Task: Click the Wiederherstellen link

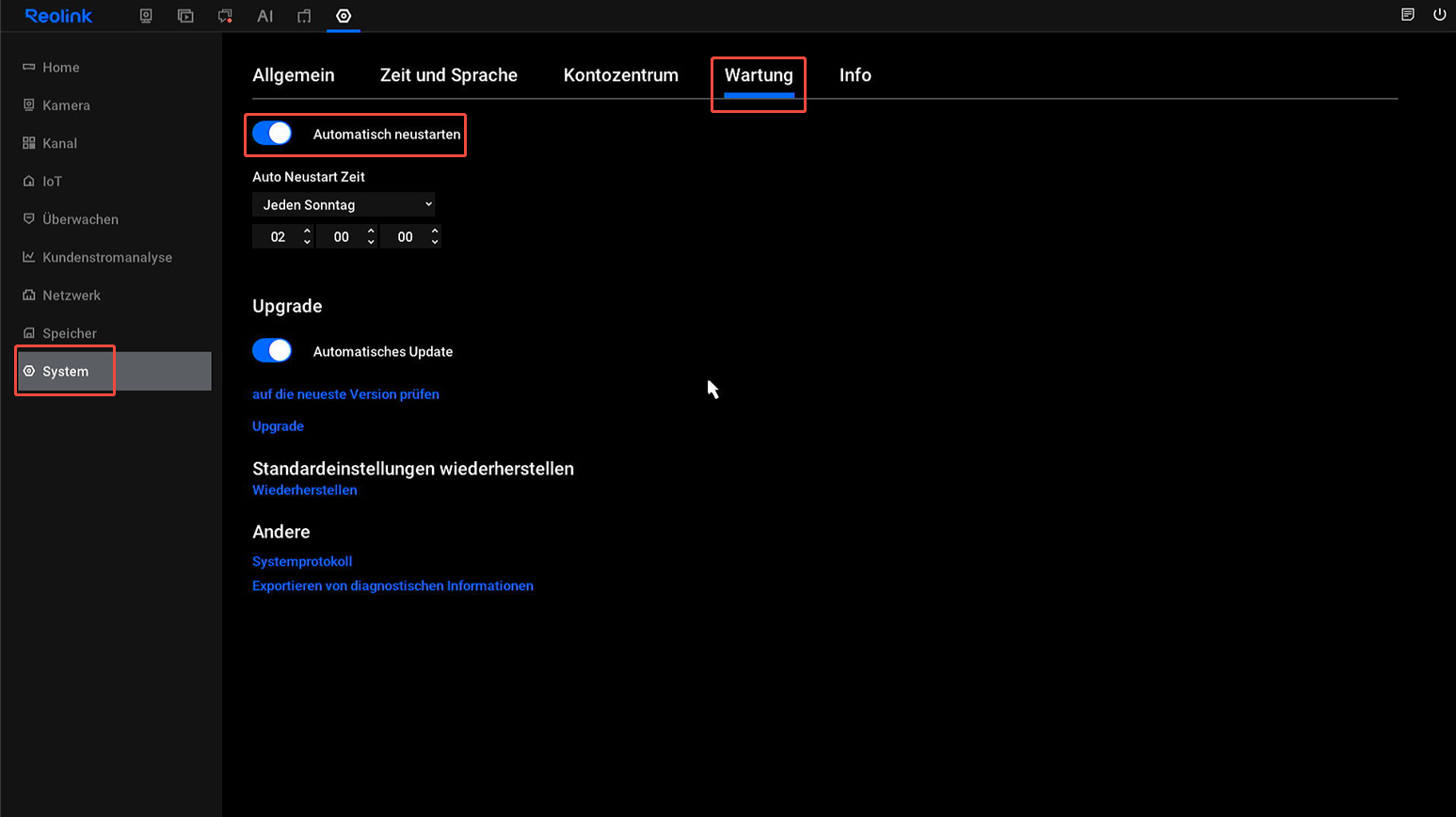Action: tap(305, 489)
